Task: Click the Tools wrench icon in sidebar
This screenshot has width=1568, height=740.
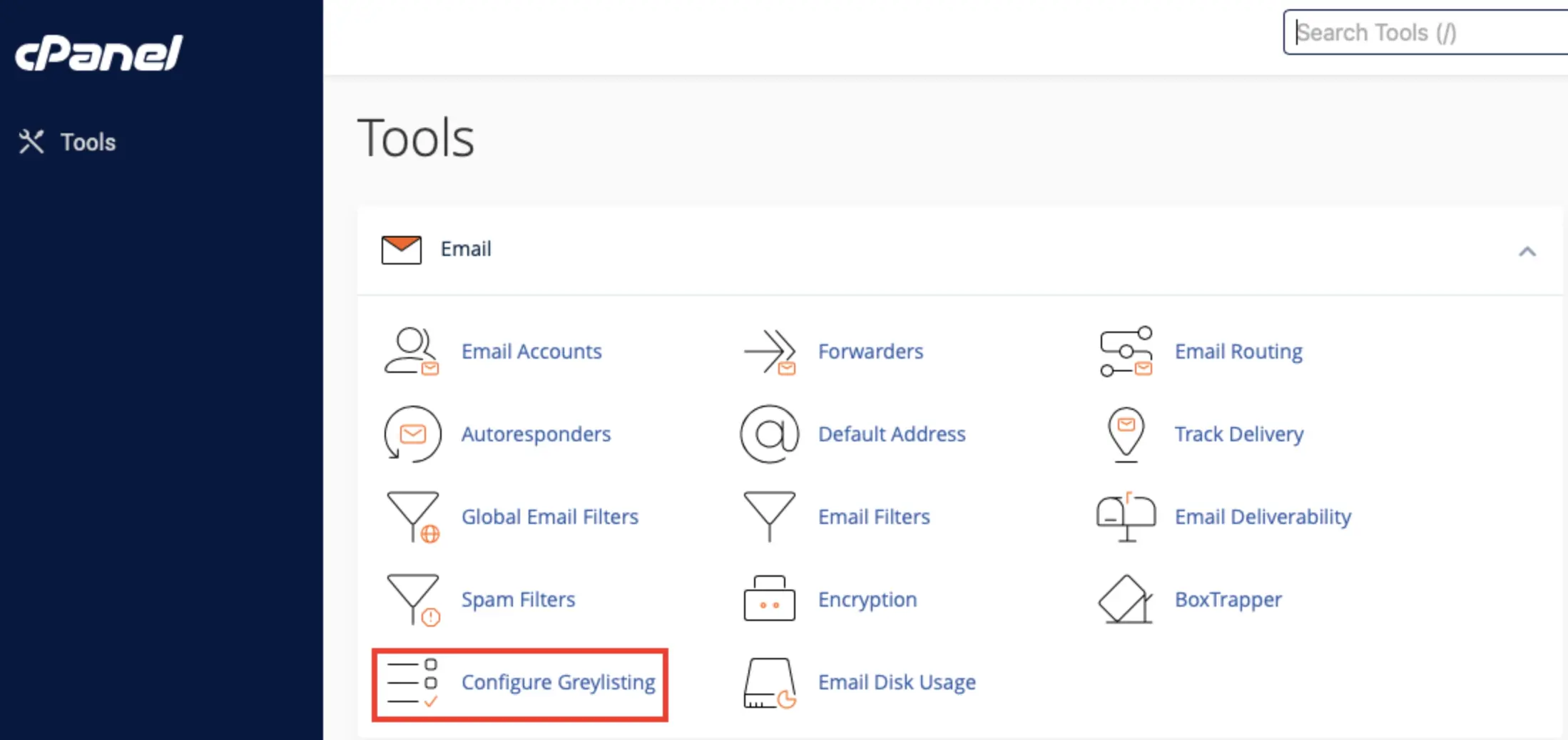Action: click(31, 142)
